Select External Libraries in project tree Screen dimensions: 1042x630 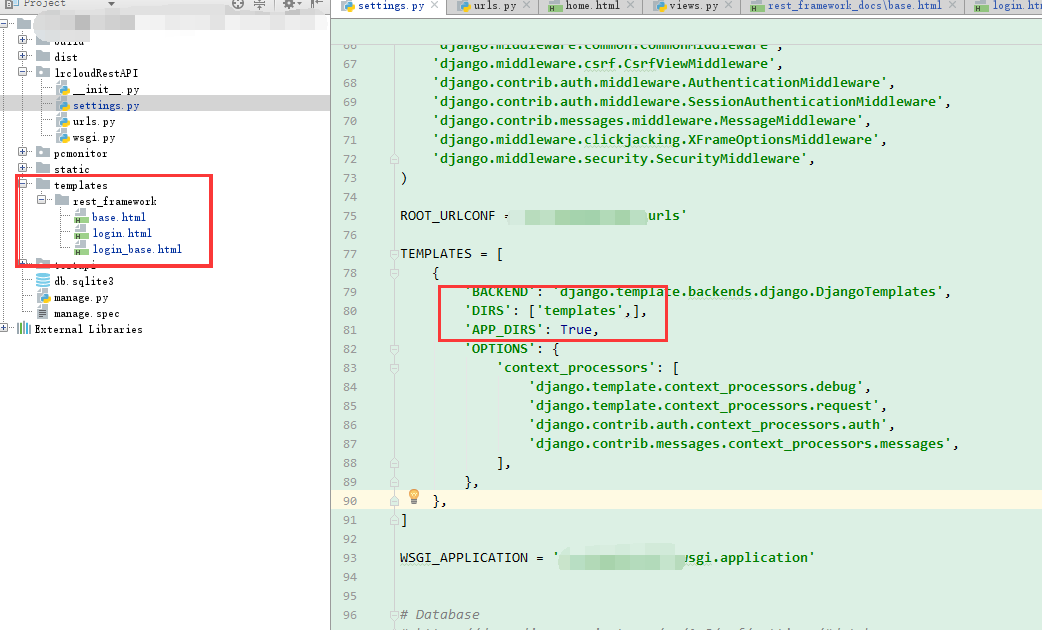coord(88,330)
